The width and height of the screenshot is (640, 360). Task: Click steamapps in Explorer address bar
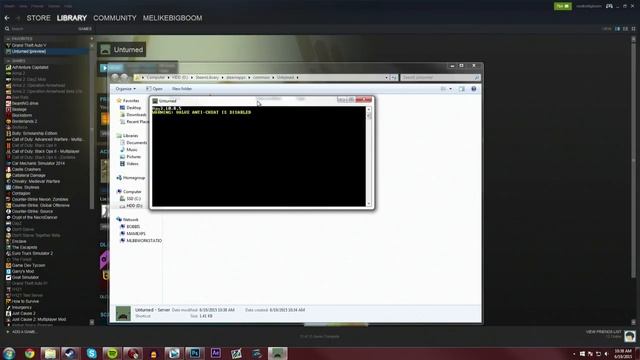pyautogui.click(x=236, y=78)
